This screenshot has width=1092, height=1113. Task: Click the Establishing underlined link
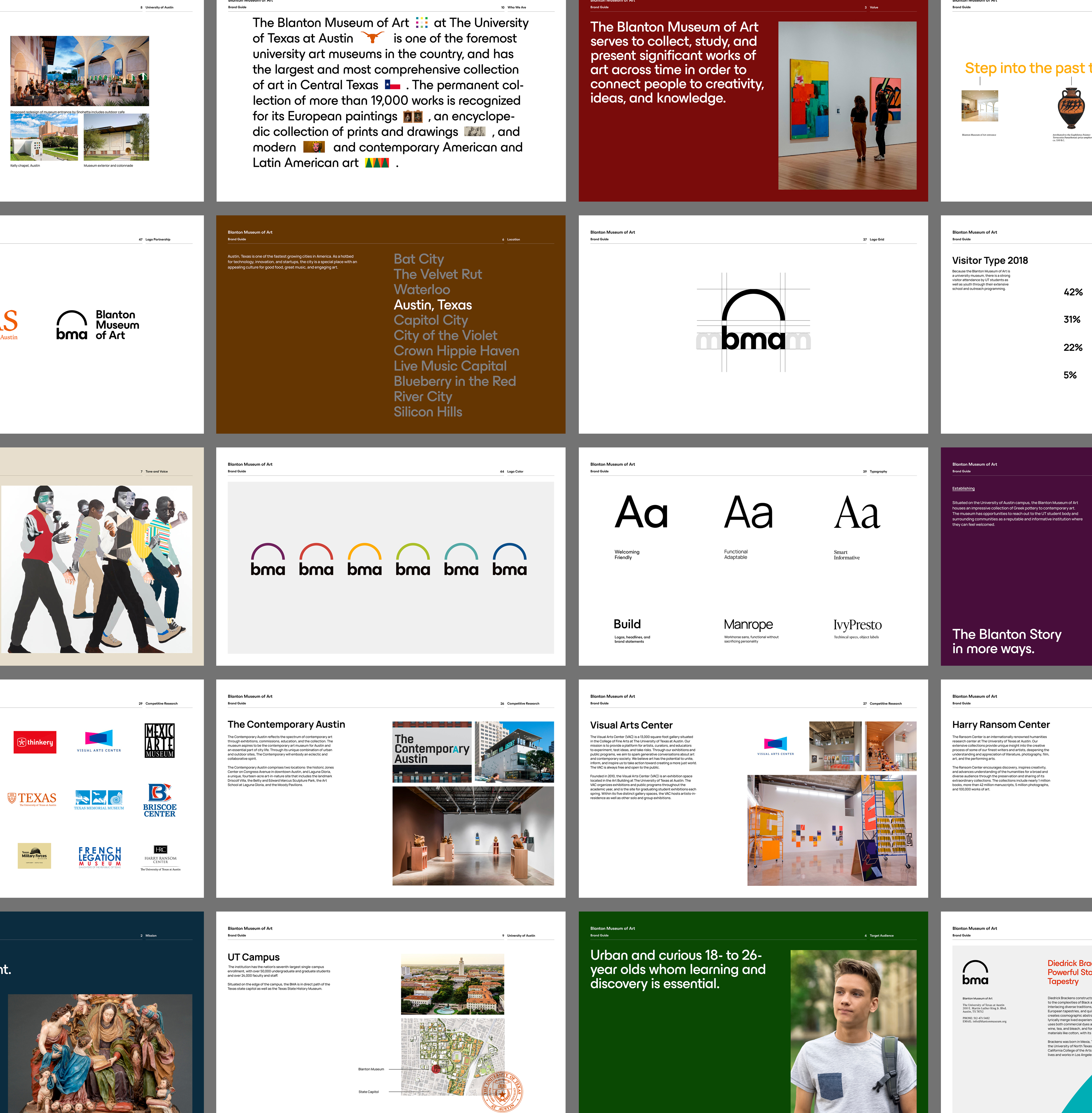pos(963,489)
